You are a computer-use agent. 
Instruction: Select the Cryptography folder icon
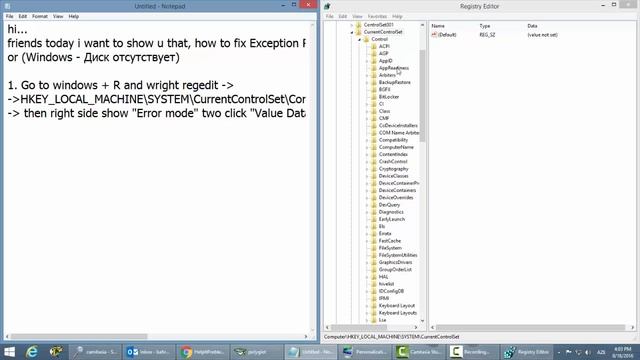coord(373,169)
